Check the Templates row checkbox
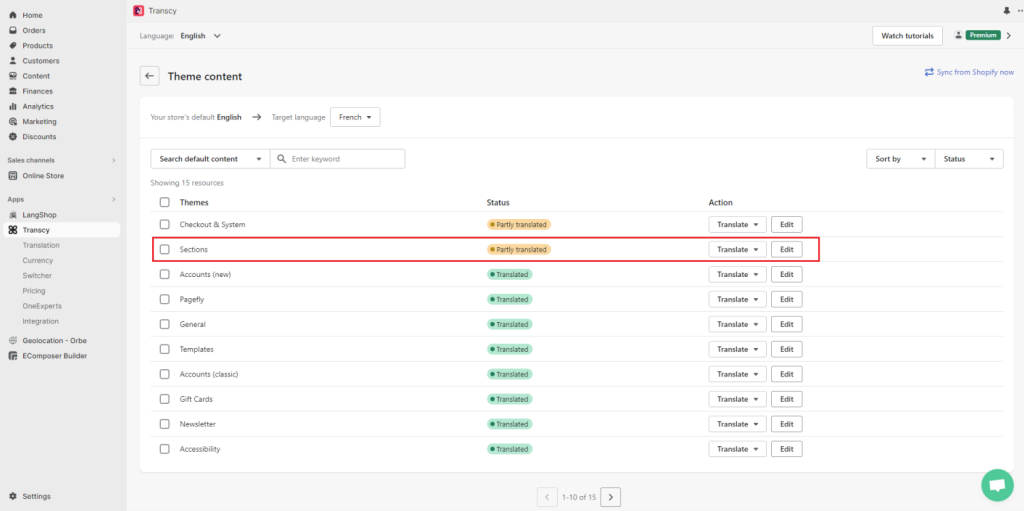This screenshot has height=511, width=1024. (165, 349)
